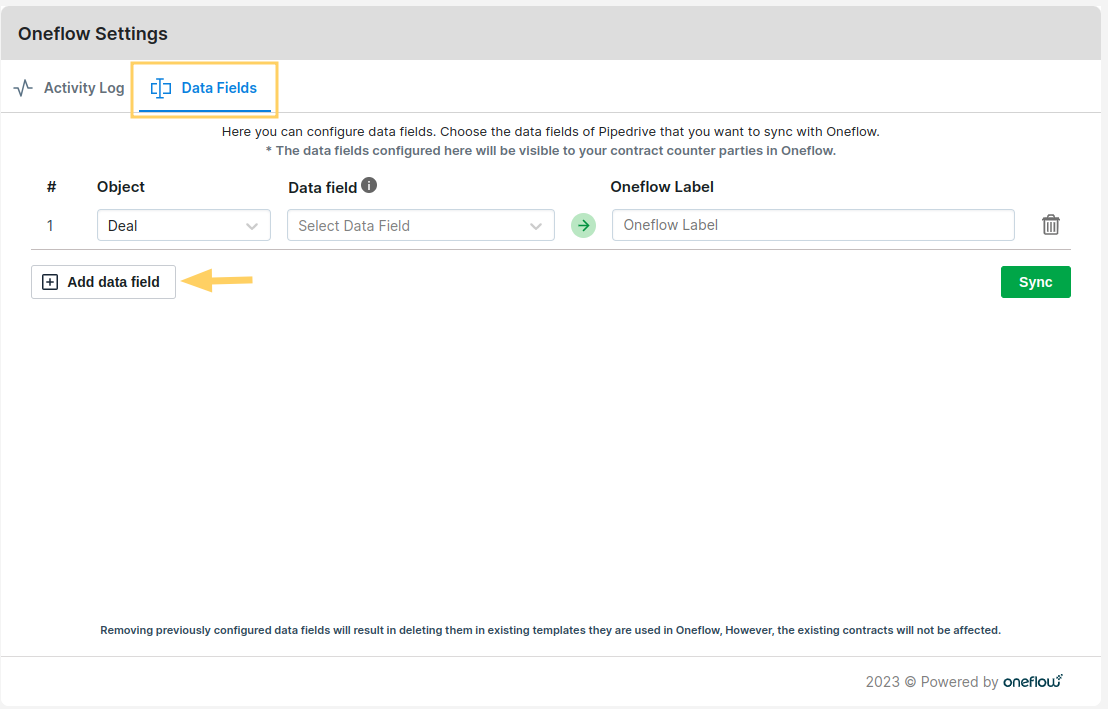This screenshot has height=709, width=1108.
Task: Click the Object column header
Action: pos(121,187)
